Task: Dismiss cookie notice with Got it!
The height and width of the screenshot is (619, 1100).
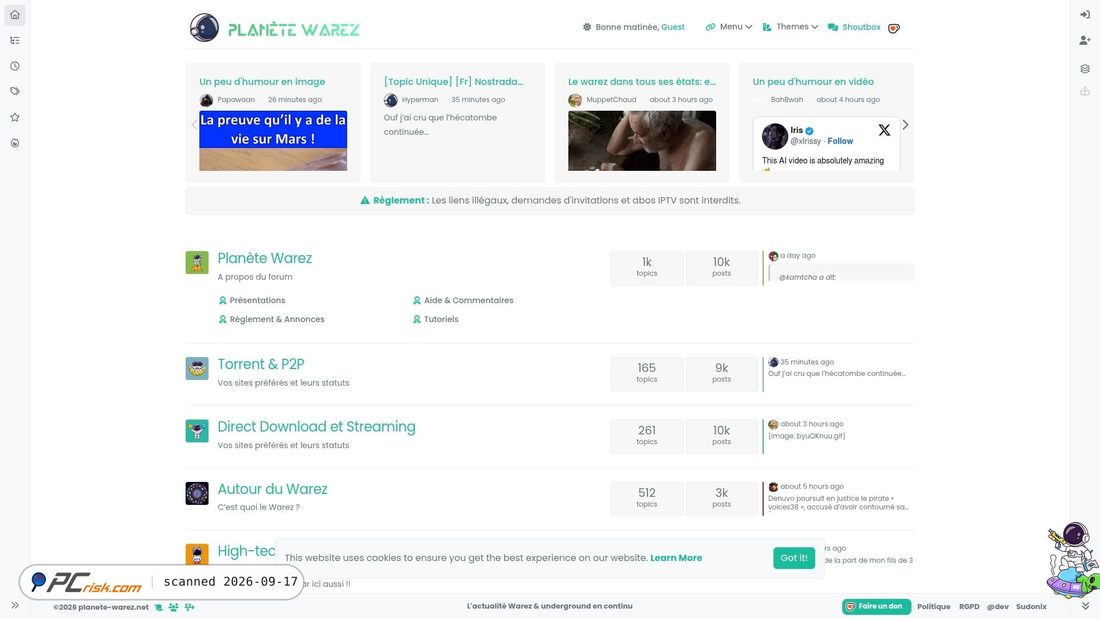Action: [794, 558]
